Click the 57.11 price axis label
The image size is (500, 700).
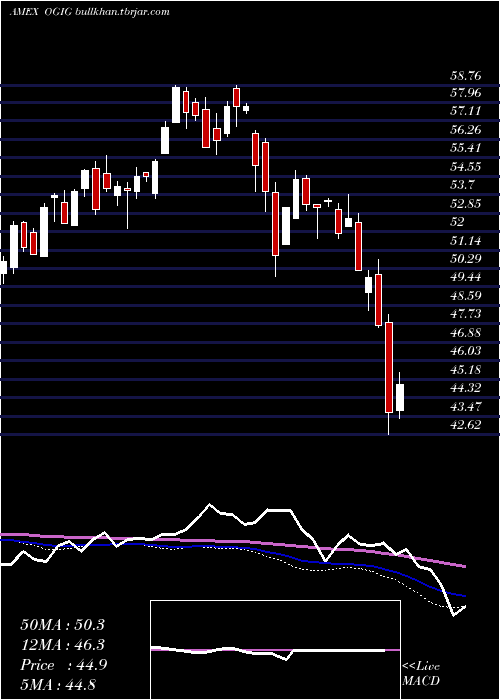tap(465, 112)
